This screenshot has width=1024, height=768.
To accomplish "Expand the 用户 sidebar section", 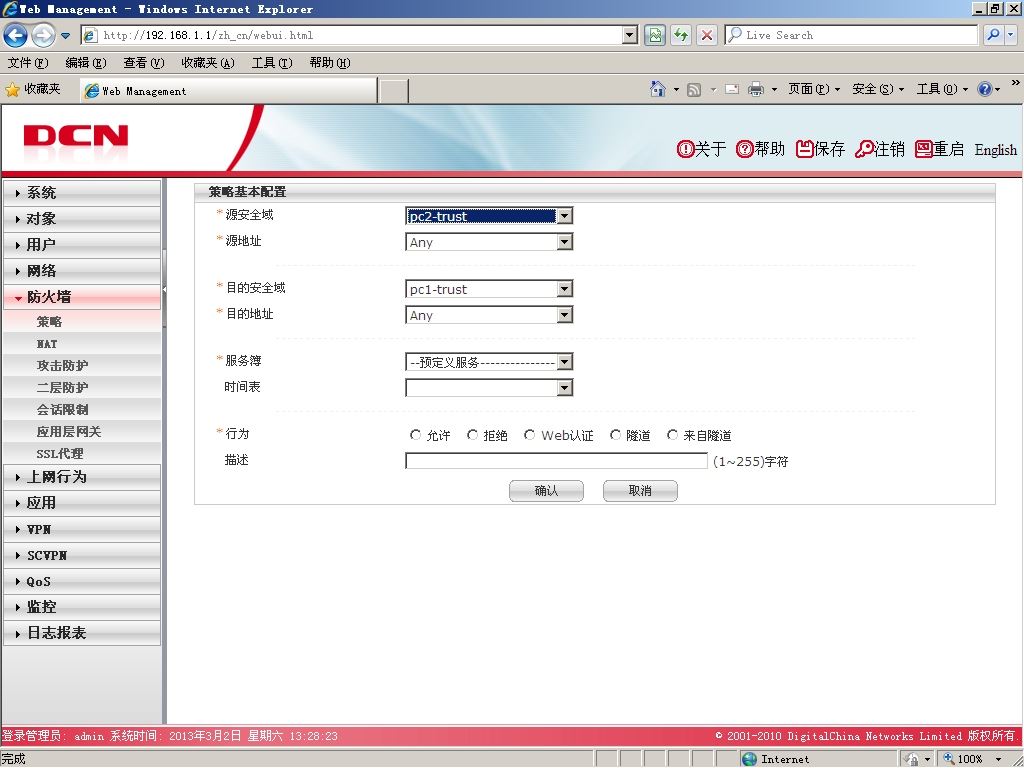I will [82, 244].
